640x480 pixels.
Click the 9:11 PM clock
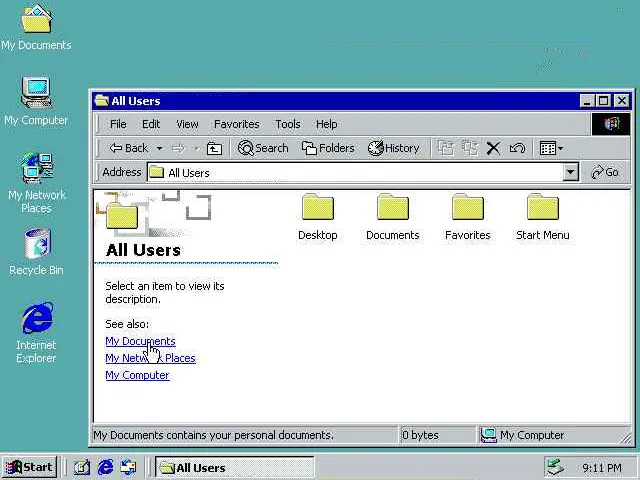[602, 468]
